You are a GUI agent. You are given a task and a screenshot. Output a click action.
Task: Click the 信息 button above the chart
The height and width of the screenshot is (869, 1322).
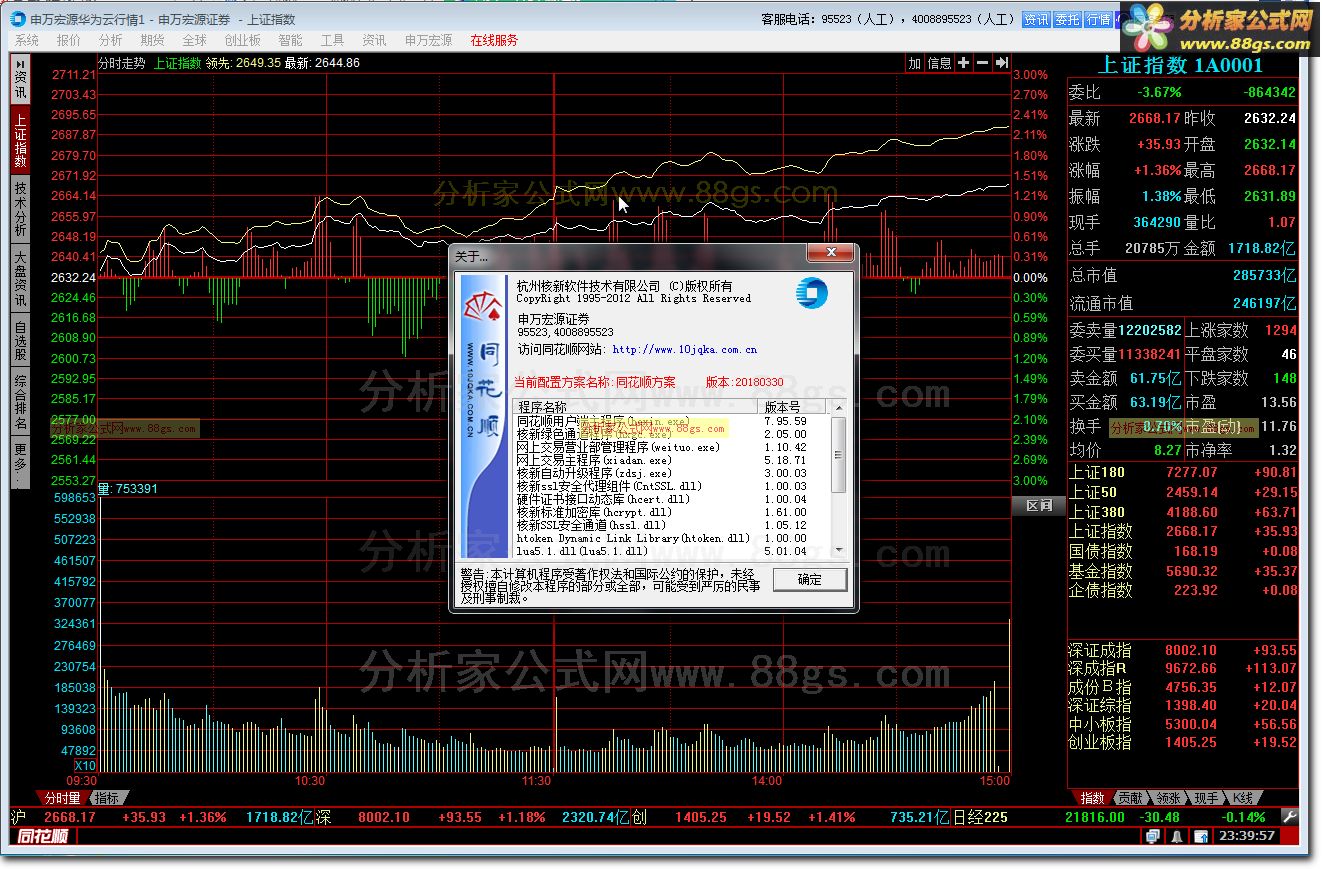[x=940, y=63]
